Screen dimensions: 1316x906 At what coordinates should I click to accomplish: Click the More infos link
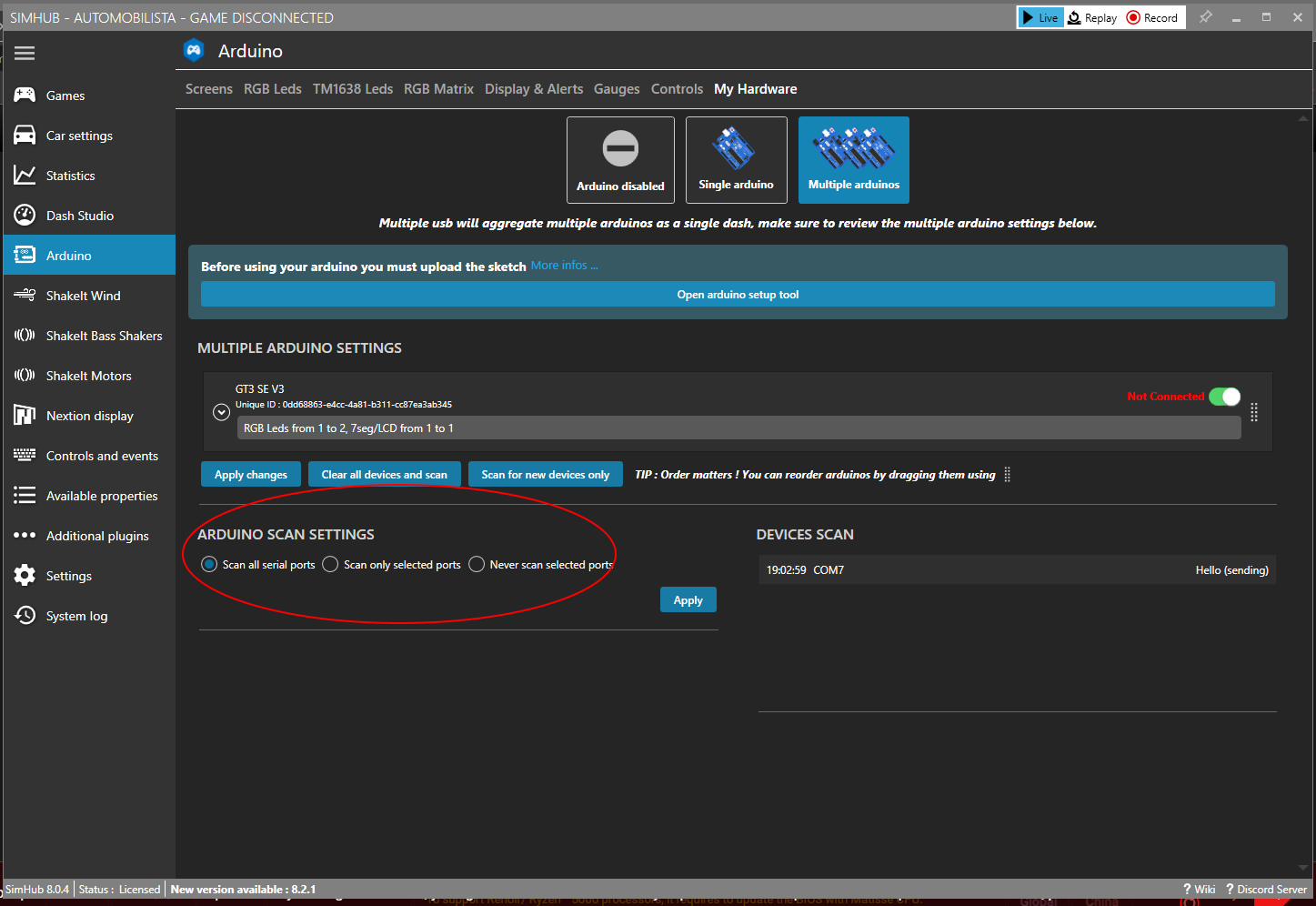(564, 266)
